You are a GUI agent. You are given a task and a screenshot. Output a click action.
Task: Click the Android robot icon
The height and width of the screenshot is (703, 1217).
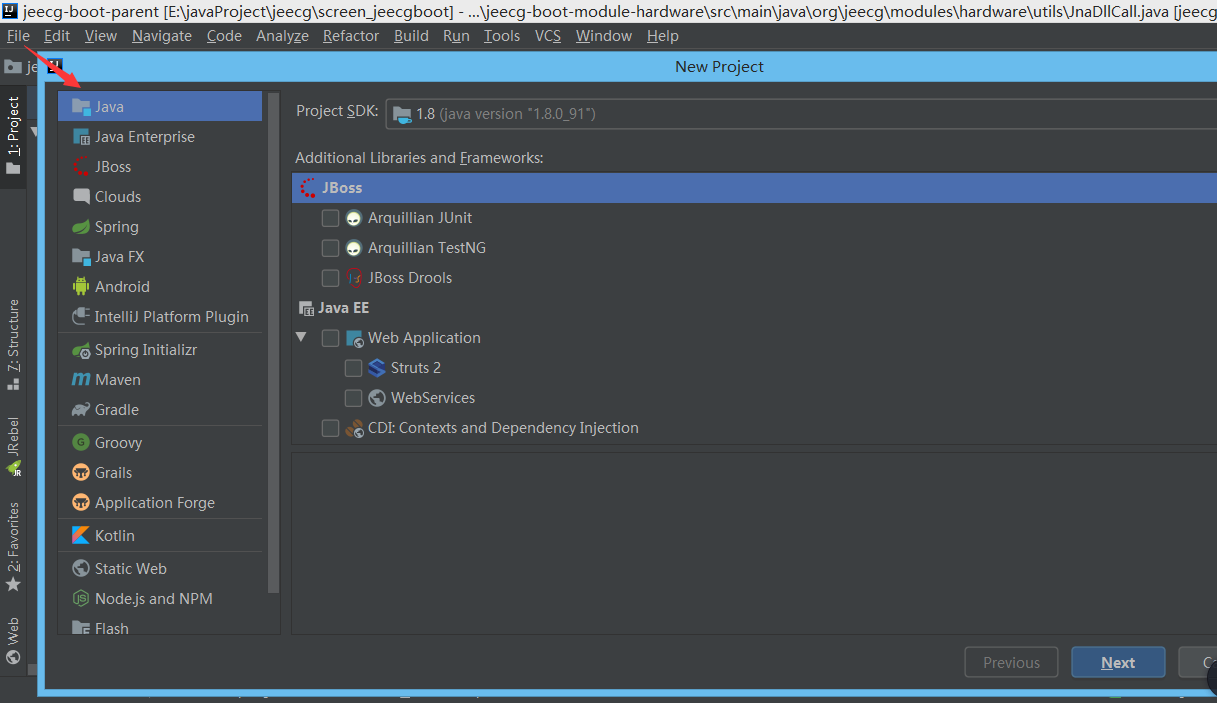tap(81, 286)
